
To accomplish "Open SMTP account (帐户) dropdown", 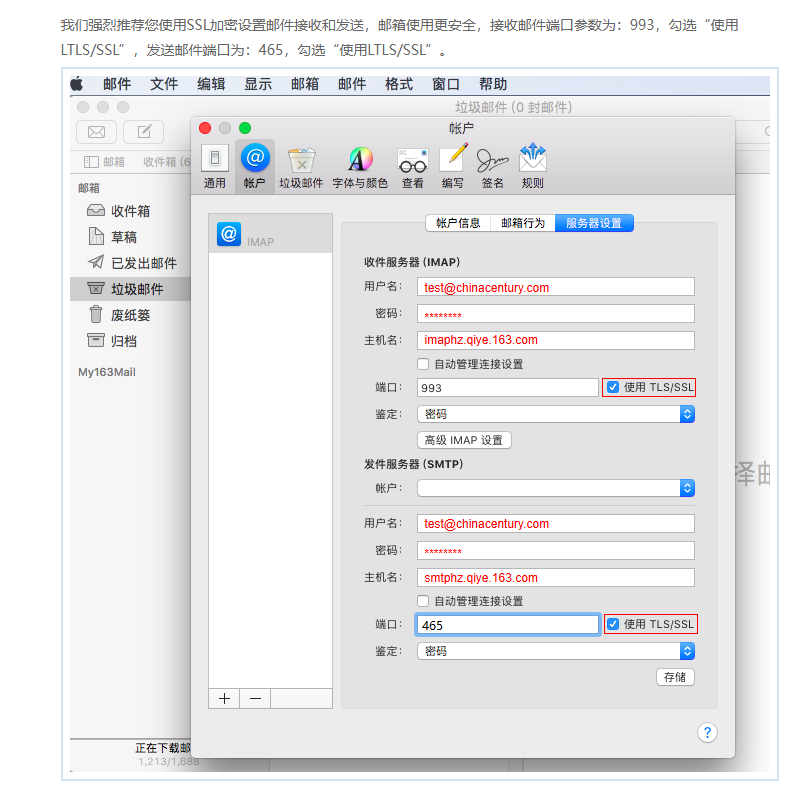I will (556, 488).
